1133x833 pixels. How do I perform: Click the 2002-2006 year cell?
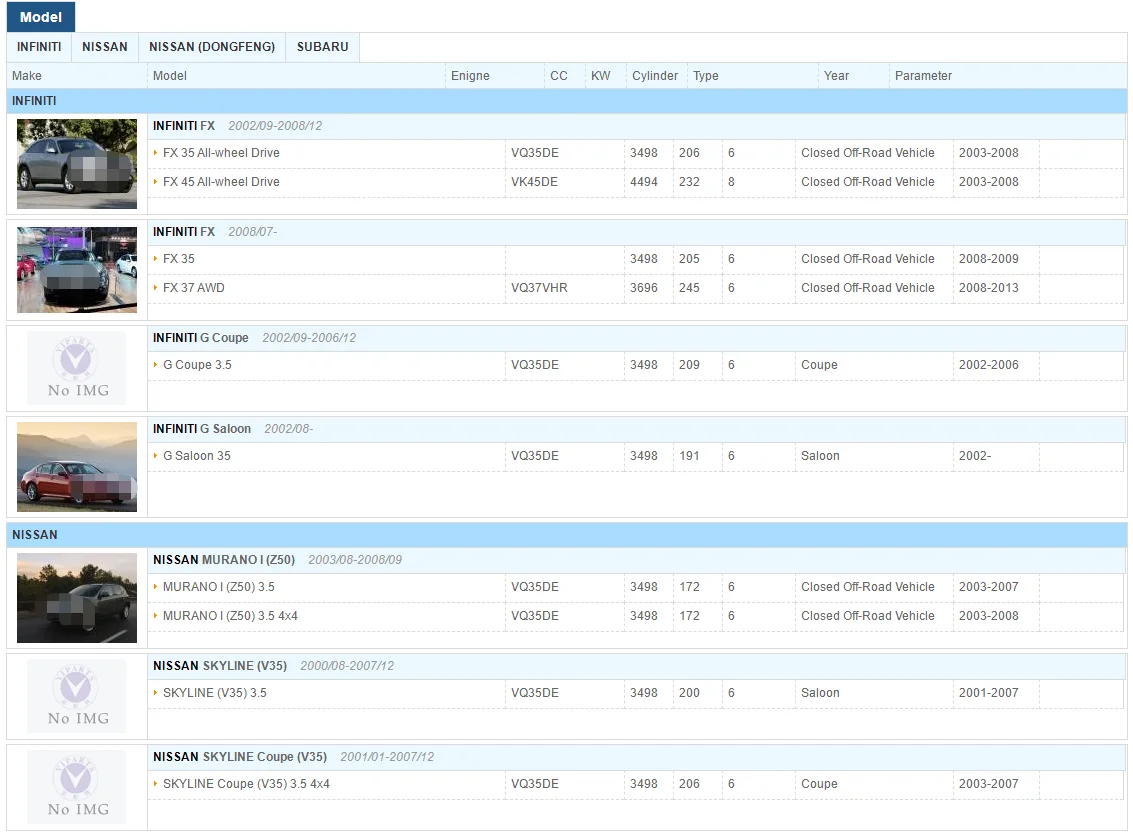[988, 365]
